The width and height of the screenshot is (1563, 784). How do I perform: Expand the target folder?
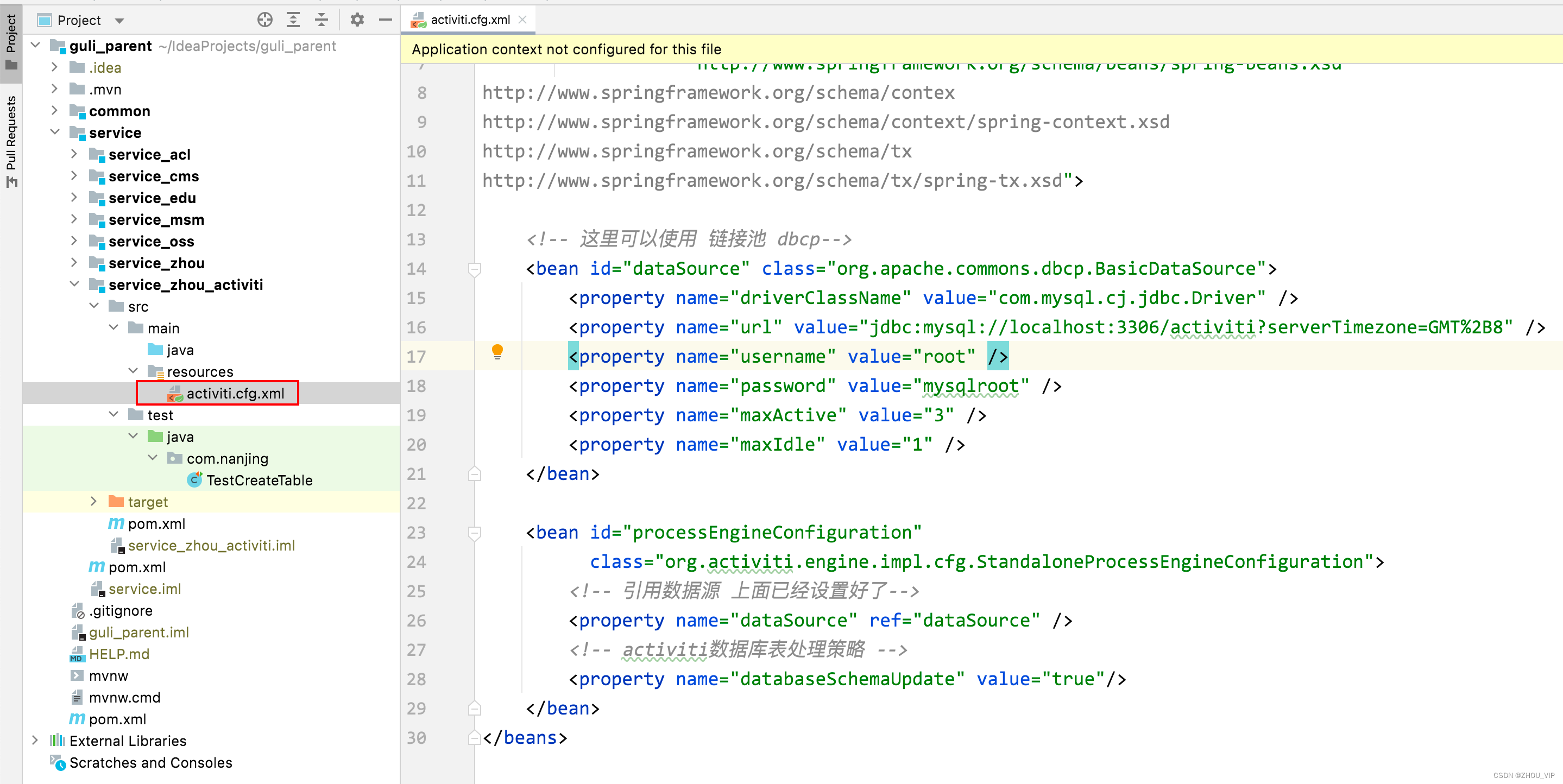(93, 501)
